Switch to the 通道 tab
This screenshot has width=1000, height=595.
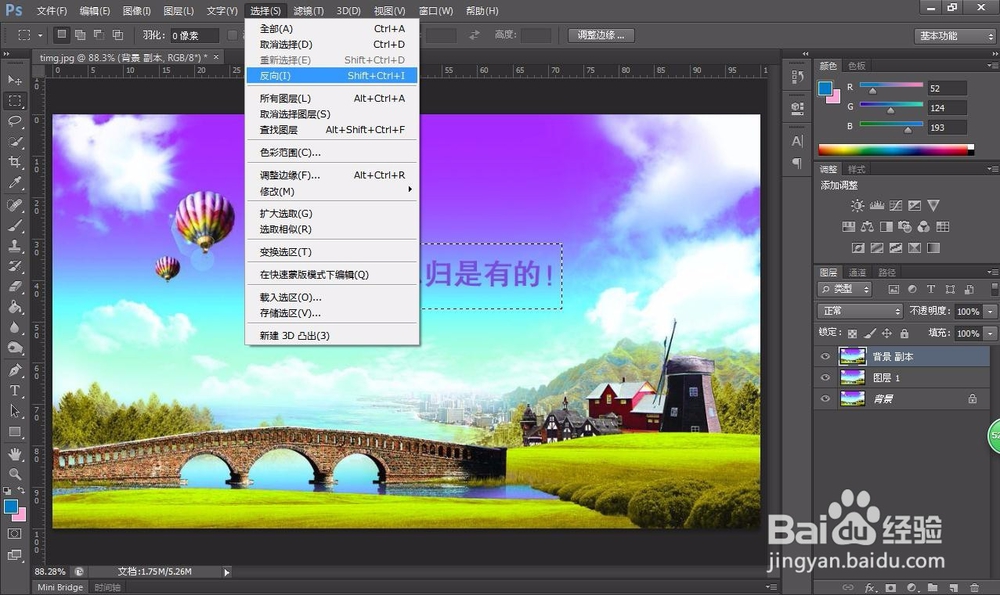(857, 272)
